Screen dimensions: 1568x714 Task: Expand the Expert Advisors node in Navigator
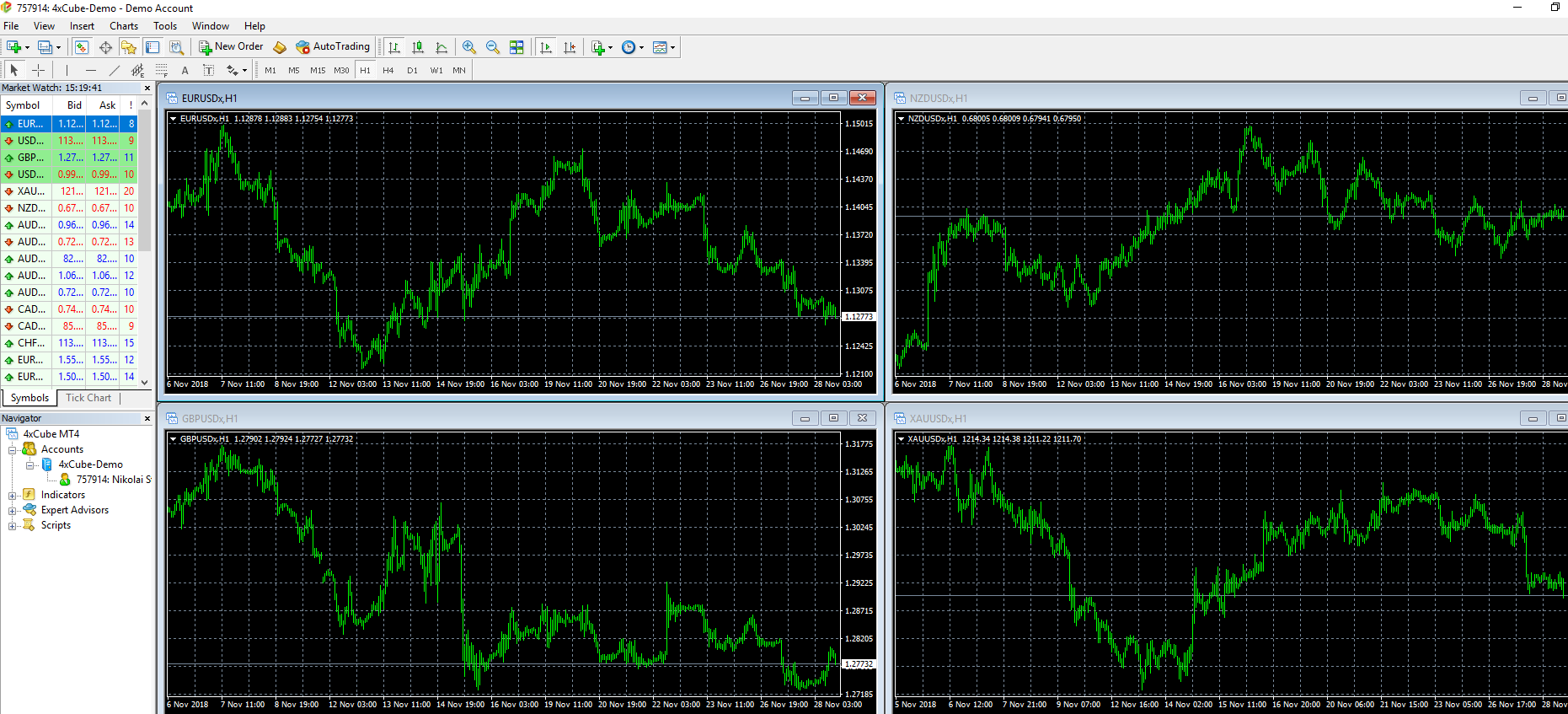(x=12, y=511)
